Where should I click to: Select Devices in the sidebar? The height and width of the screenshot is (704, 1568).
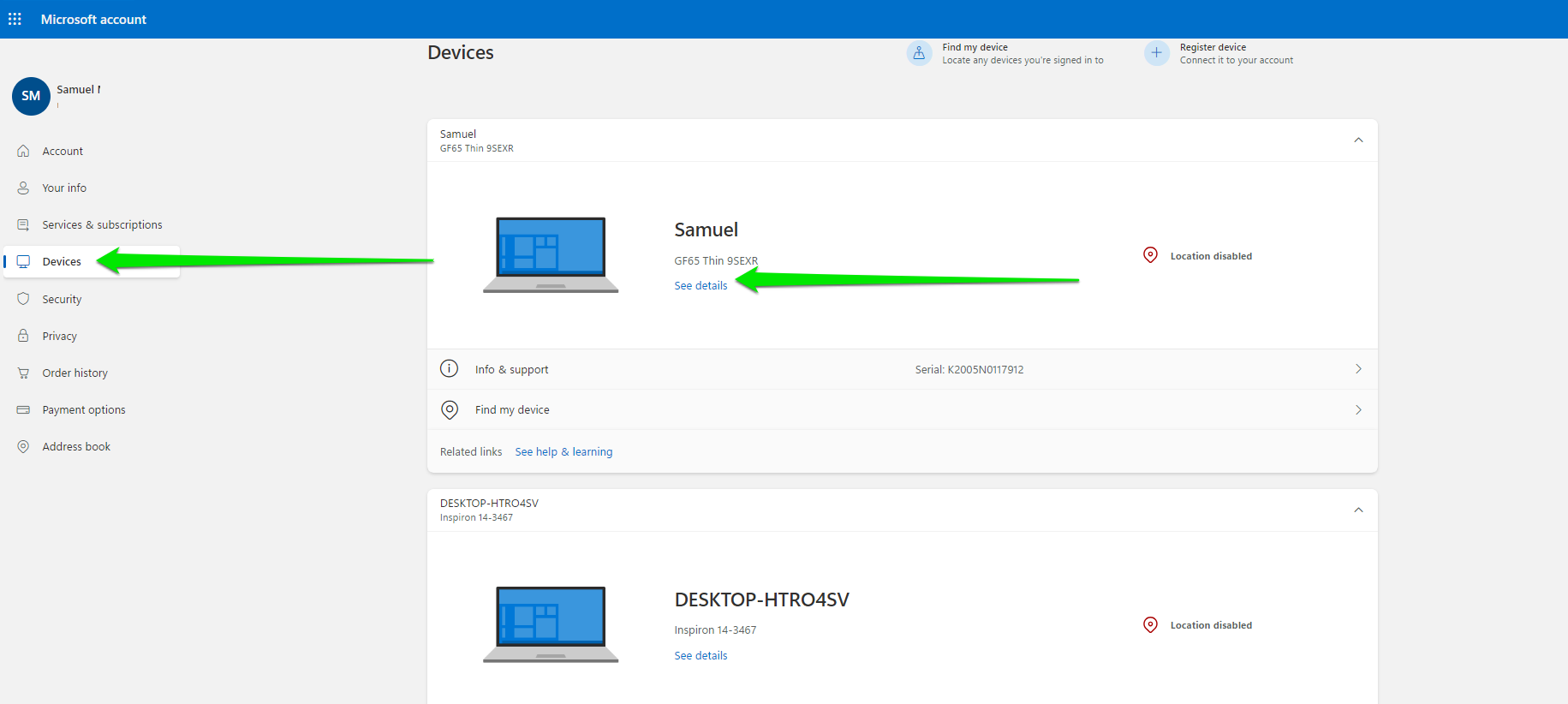62,261
